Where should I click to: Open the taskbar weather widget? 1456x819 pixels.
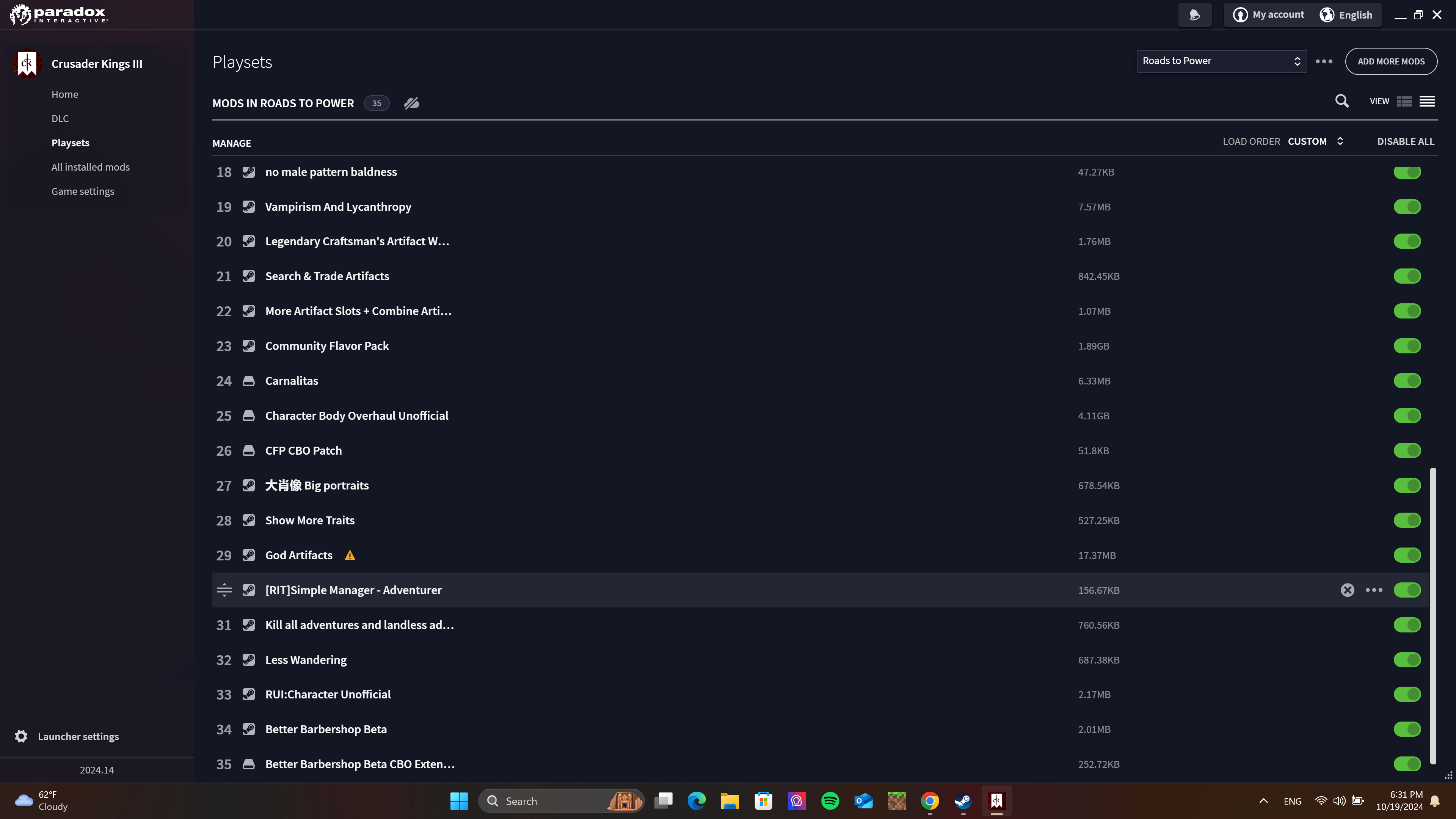click(x=41, y=801)
